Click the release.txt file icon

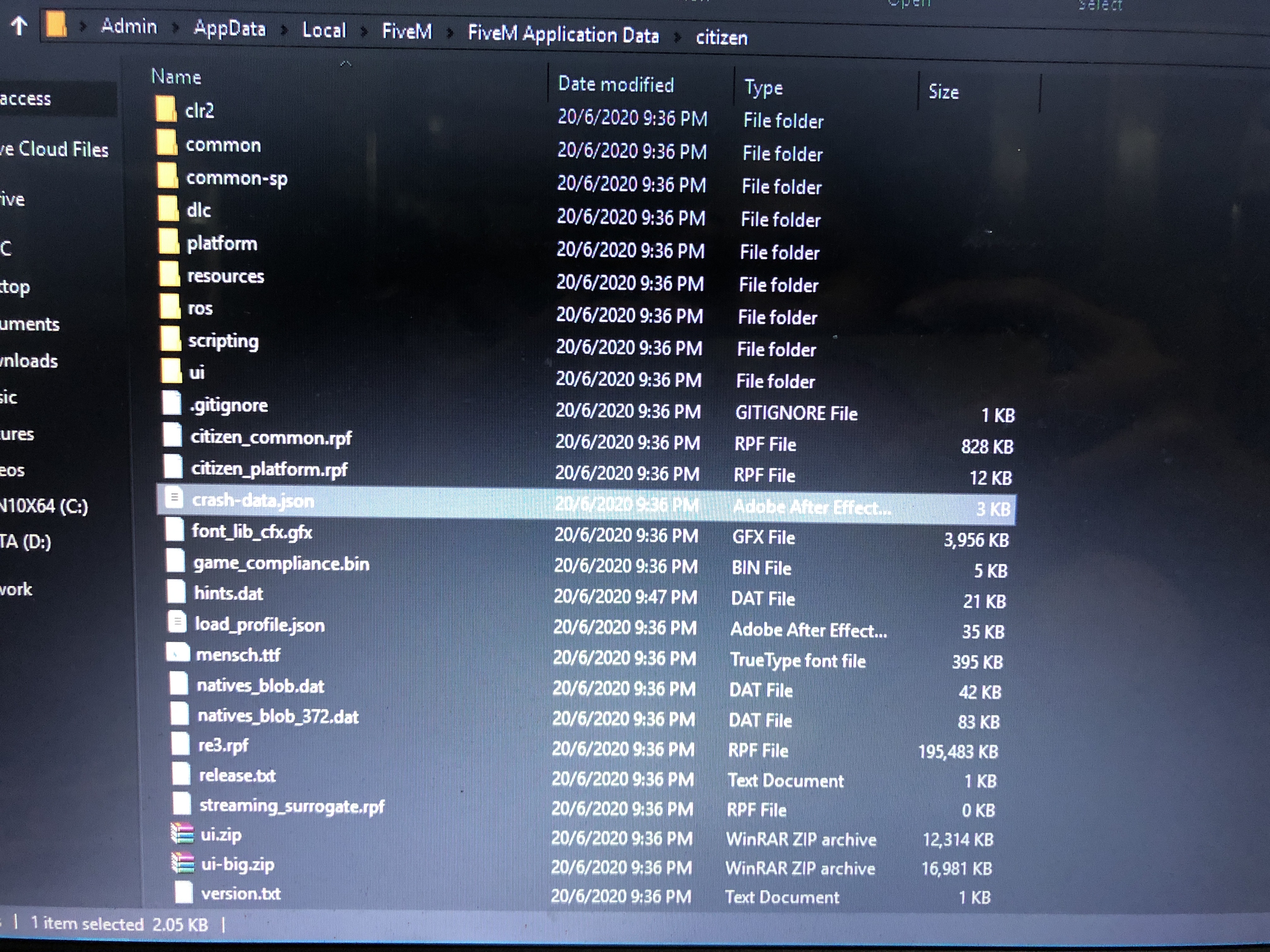[x=181, y=773]
